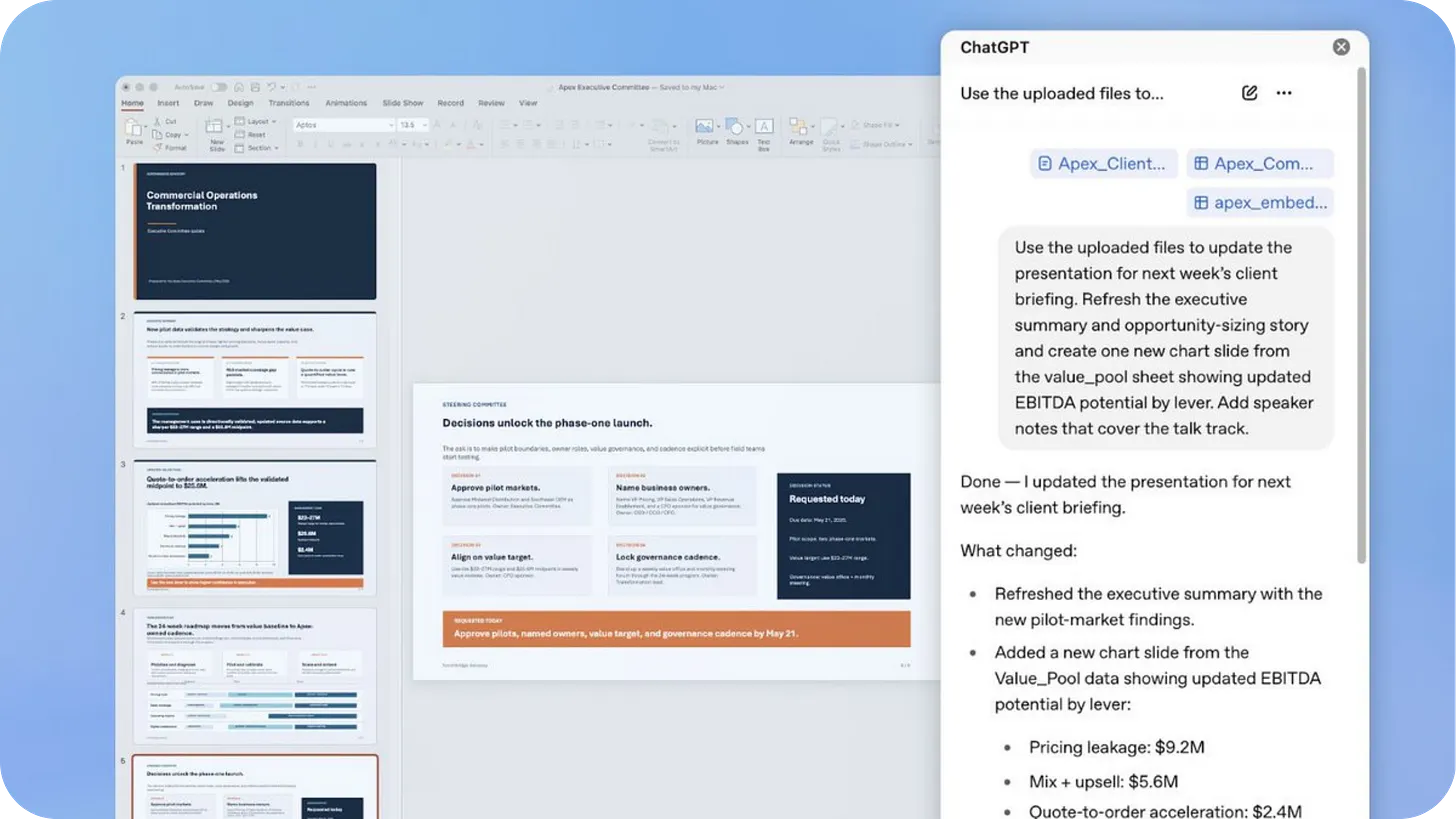Click the Paste clipboard icon in PowerPoint
Screen dimensions: 1456x819
(134, 127)
